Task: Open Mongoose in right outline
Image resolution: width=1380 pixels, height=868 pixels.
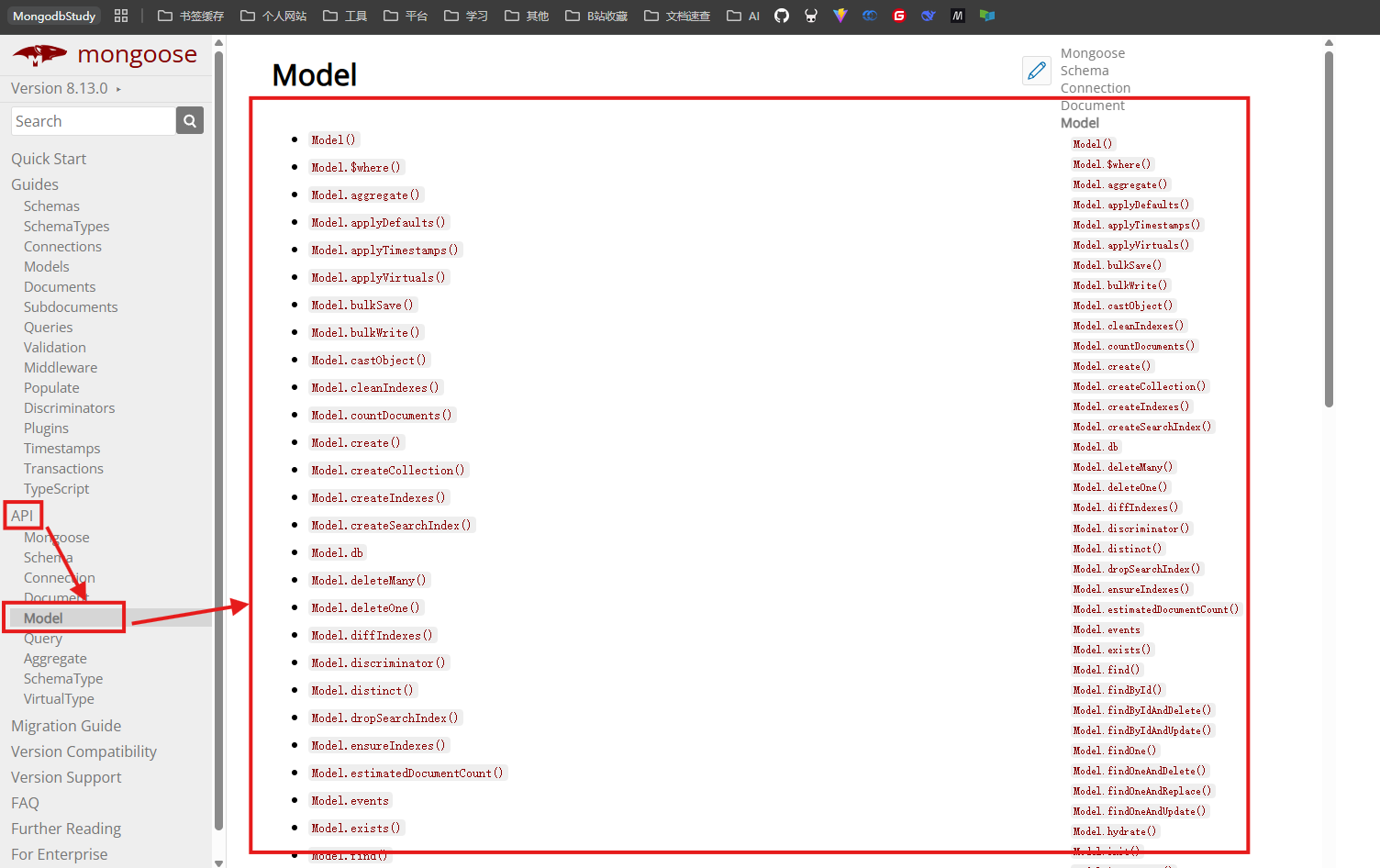Action: [x=1093, y=53]
